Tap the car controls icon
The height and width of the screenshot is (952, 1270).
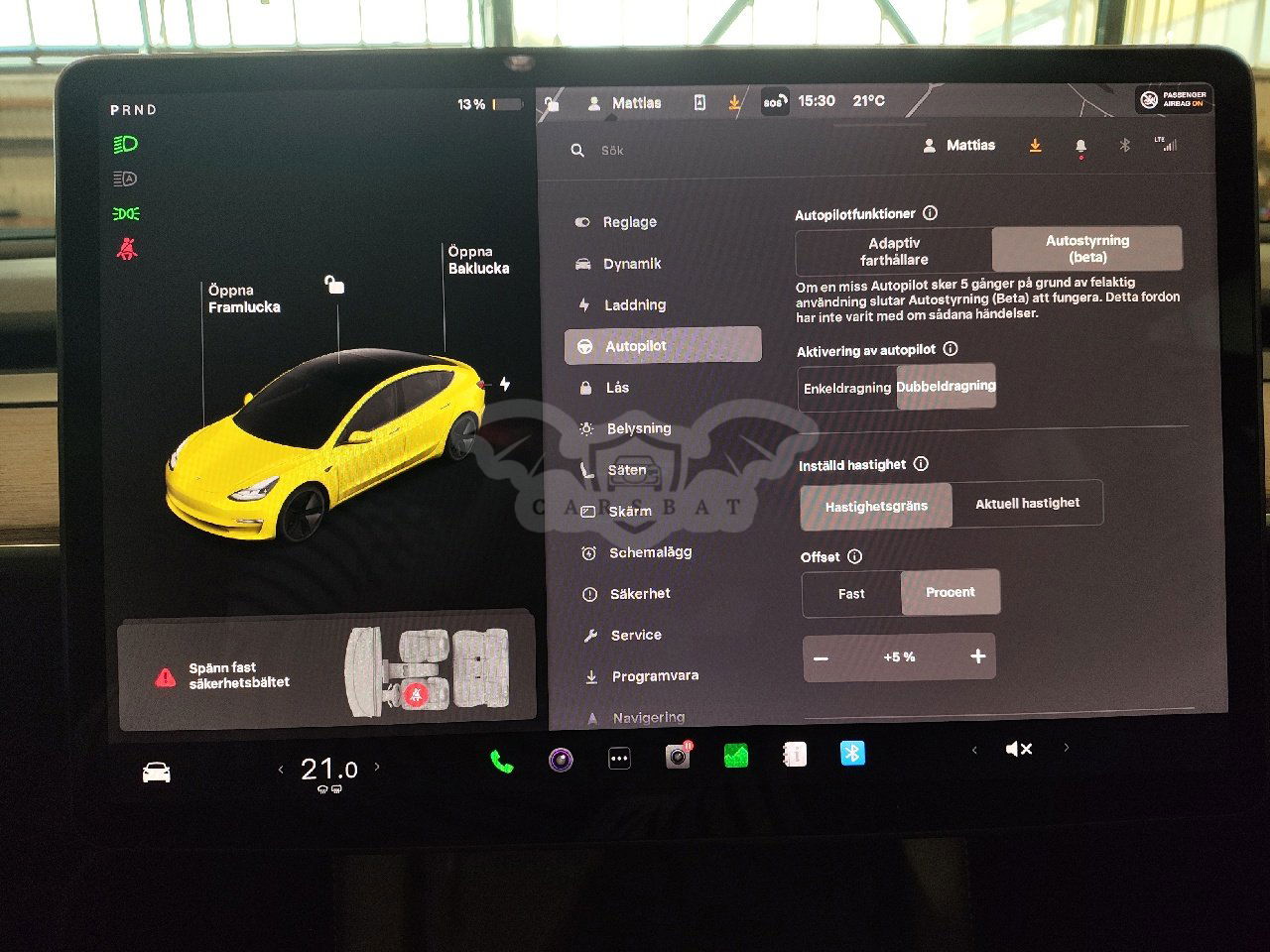point(157,773)
